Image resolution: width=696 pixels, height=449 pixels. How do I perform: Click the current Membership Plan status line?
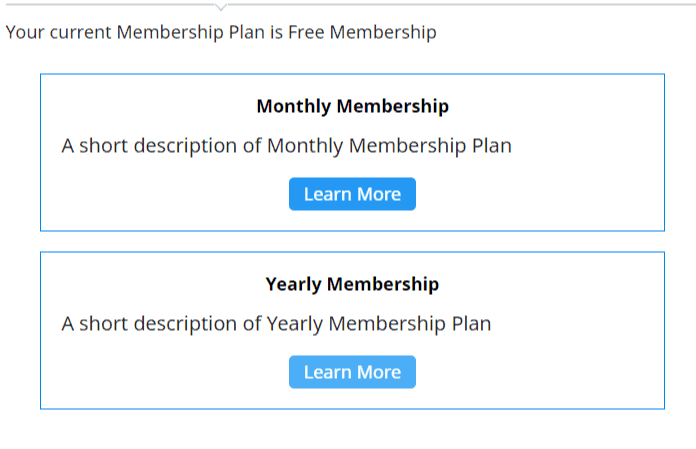(221, 32)
